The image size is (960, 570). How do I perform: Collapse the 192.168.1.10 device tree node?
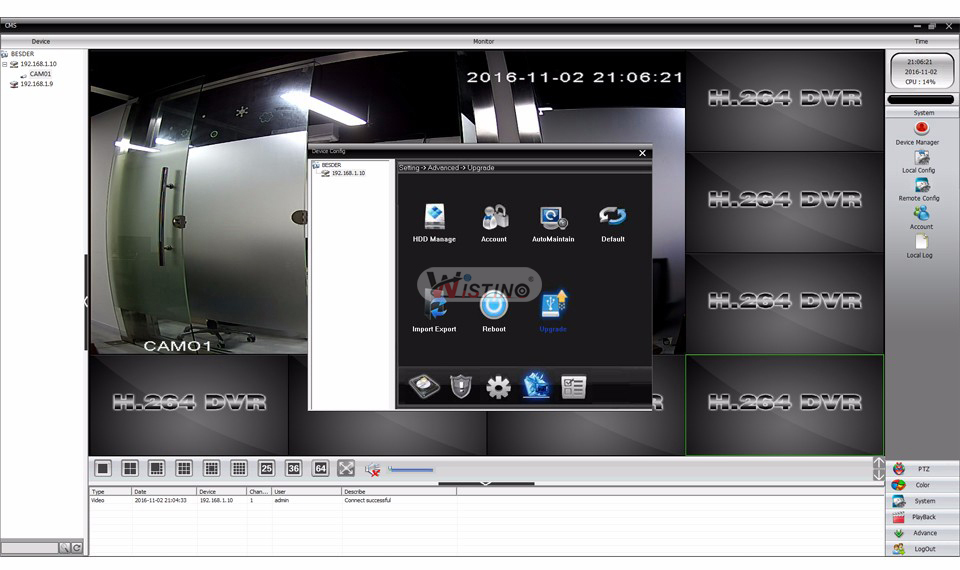5,64
